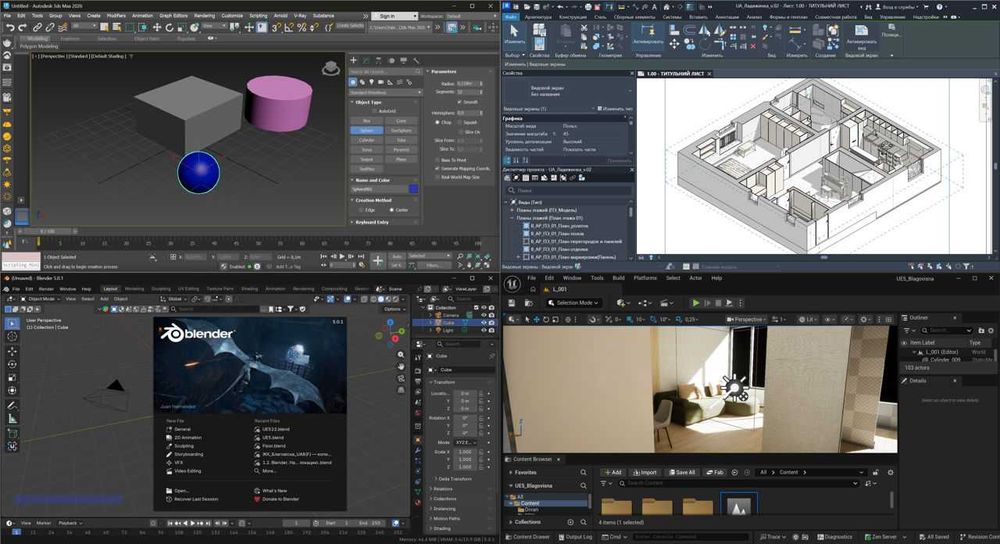Open the Selection Mode dropdown in Unreal
The width and height of the screenshot is (1000, 544).
click(x=575, y=302)
